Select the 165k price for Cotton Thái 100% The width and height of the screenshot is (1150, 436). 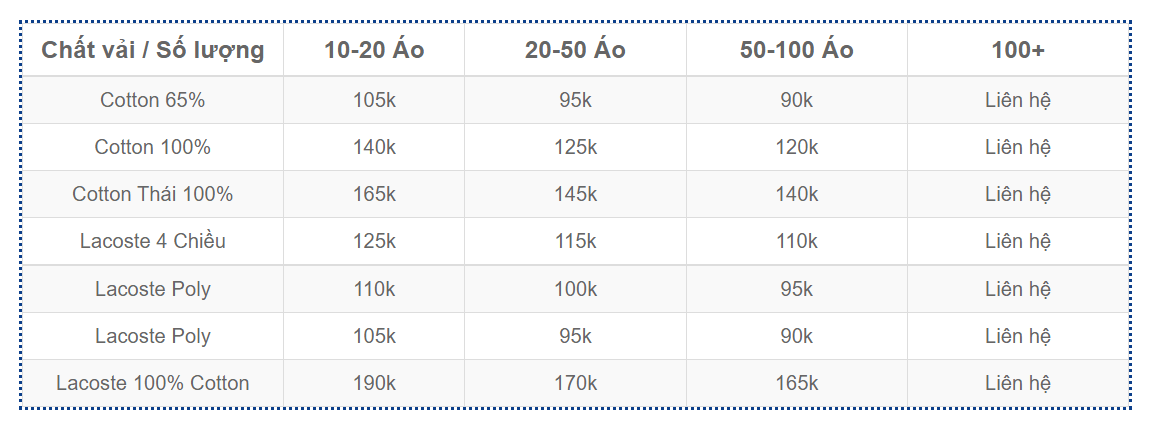pyautogui.click(x=374, y=194)
